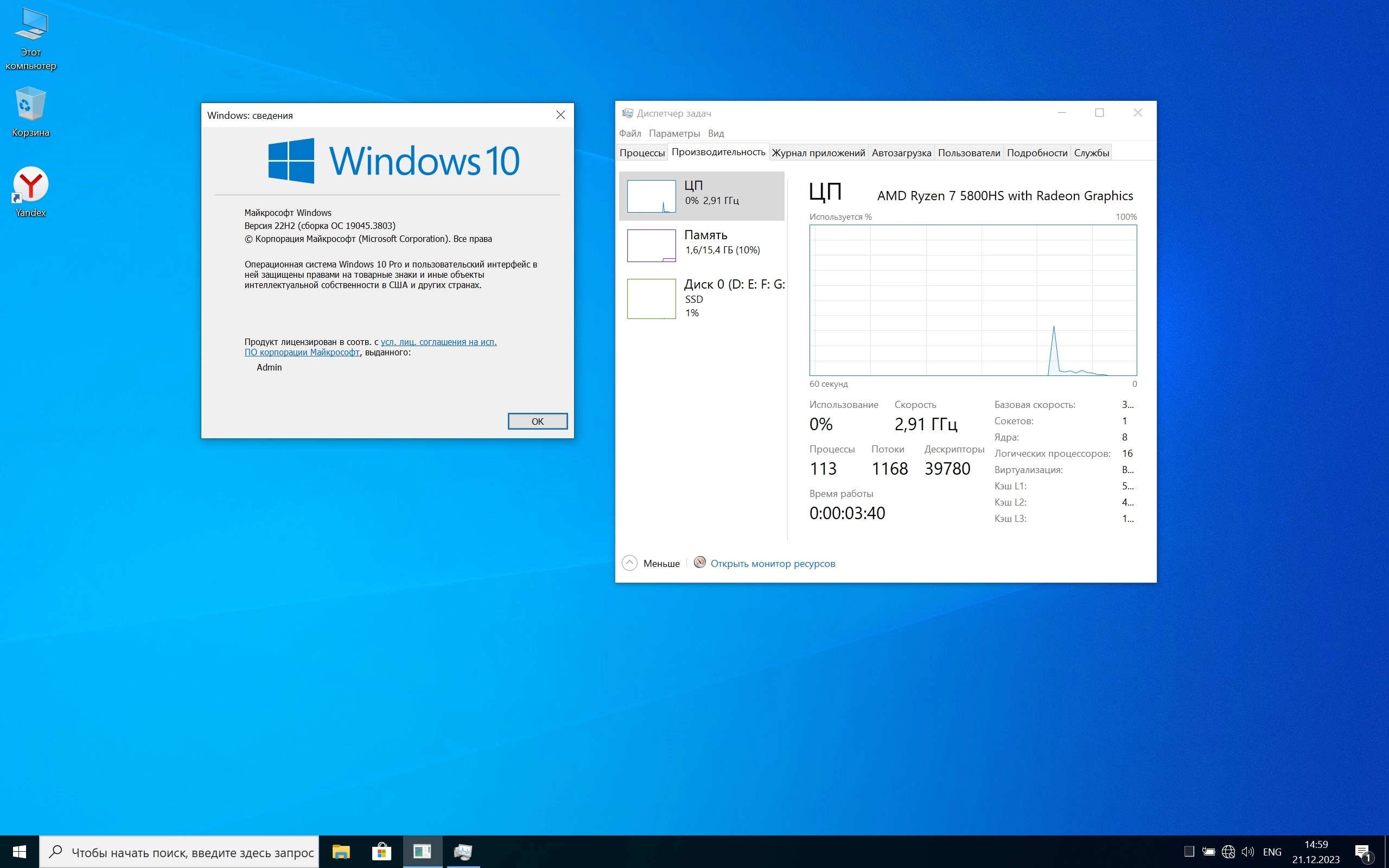
Task: Open File Explorer from the taskbar
Action: (341, 852)
